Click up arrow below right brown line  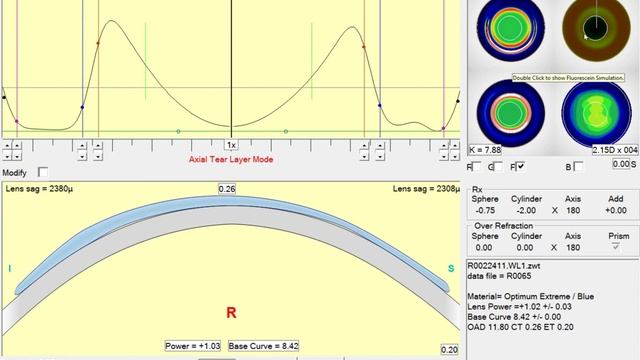364,146
